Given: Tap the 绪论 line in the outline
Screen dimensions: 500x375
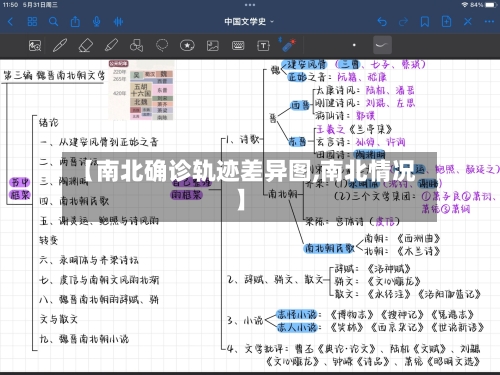Looking at the screenshot, I should [49, 123].
